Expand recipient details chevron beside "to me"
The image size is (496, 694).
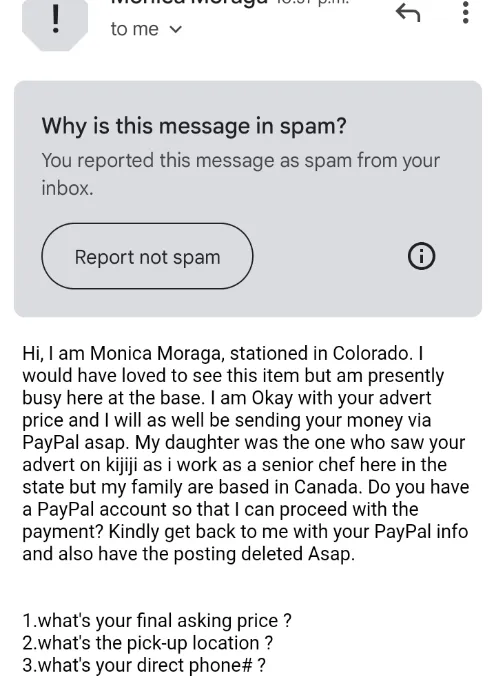coord(176,30)
